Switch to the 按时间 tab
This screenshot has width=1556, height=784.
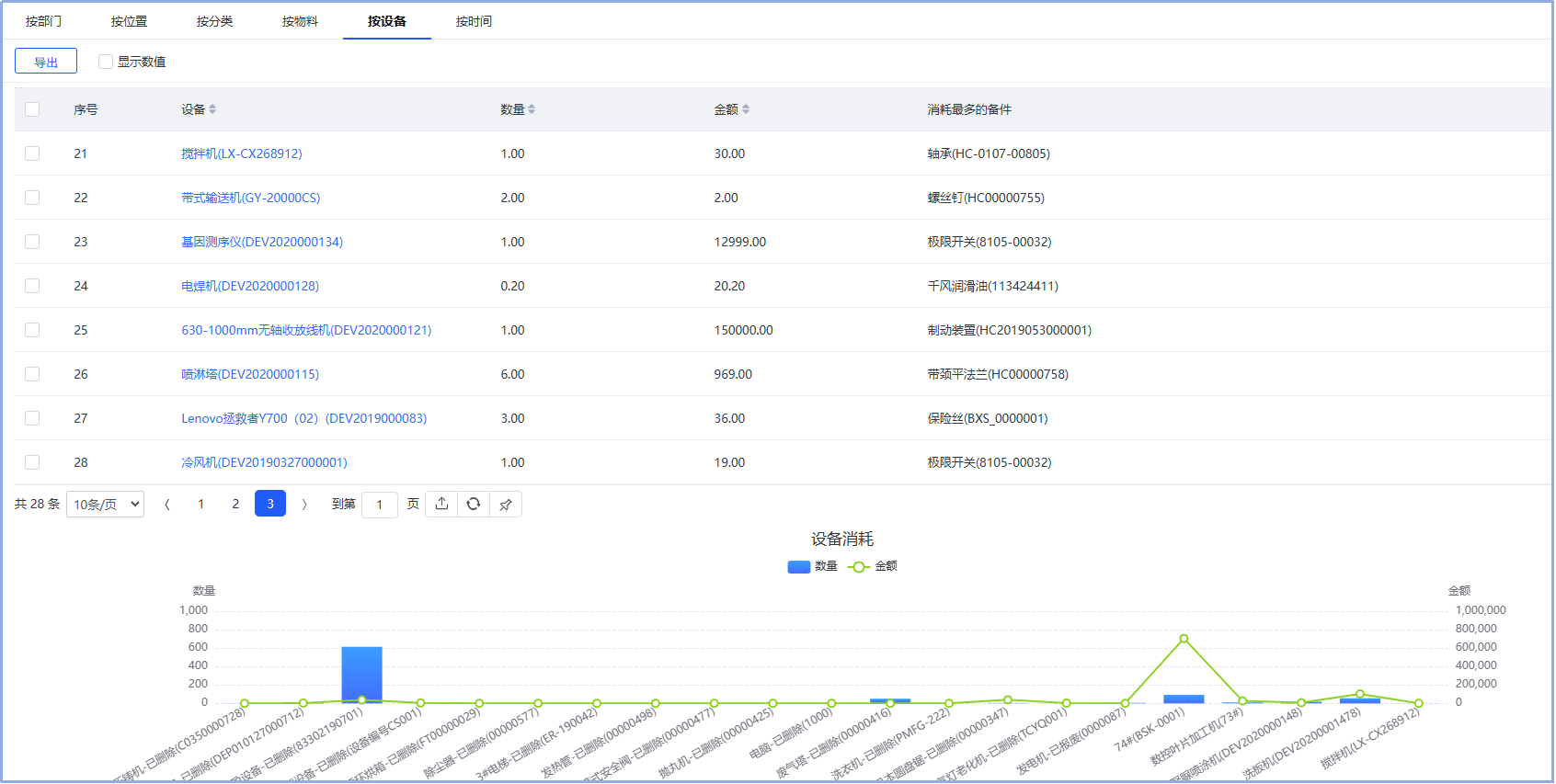click(x=474, y=21)
